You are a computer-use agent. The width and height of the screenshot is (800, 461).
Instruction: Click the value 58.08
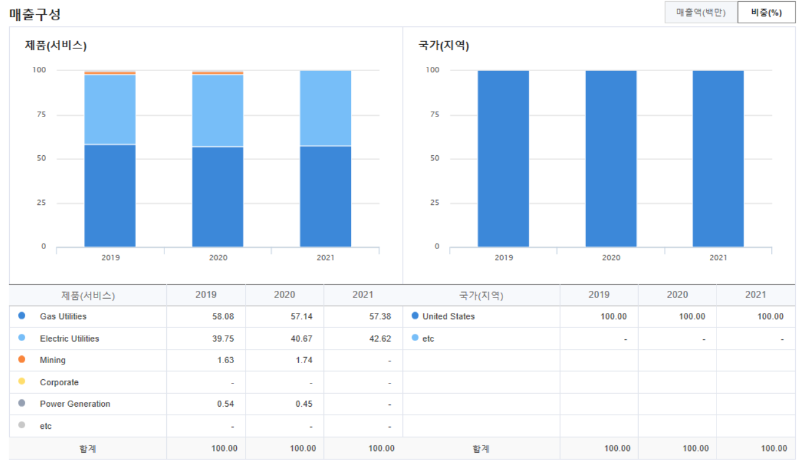click(x=223, y=316)
